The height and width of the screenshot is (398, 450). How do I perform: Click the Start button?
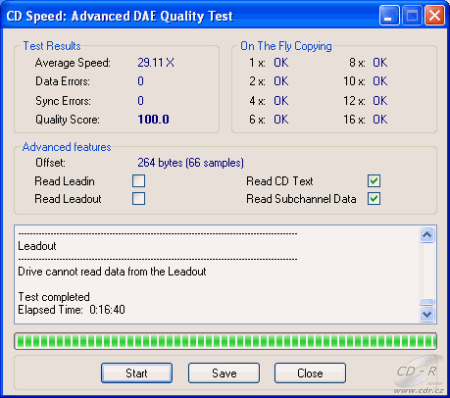tap(137, 373)
